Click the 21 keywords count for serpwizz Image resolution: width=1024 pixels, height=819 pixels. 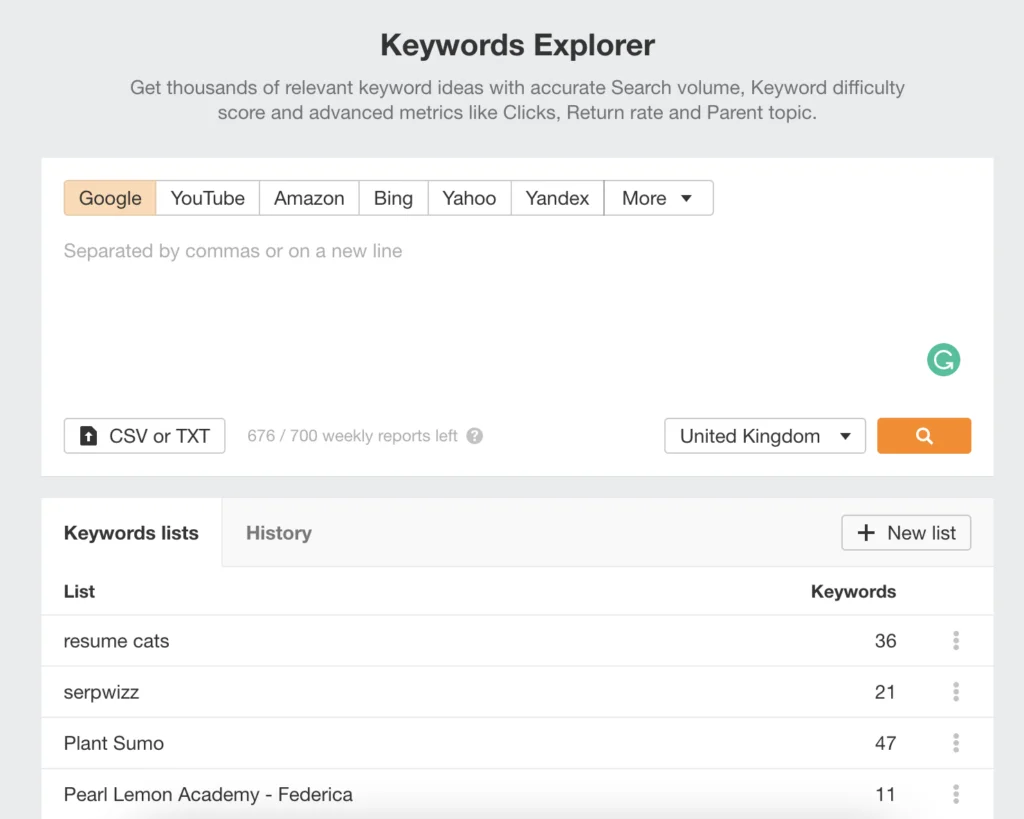(885, 692)
